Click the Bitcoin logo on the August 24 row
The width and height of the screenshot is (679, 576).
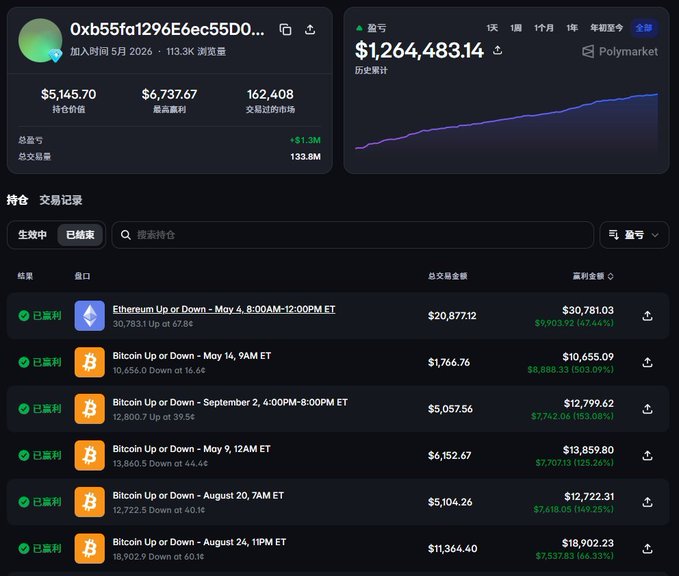tap(90, 548)
